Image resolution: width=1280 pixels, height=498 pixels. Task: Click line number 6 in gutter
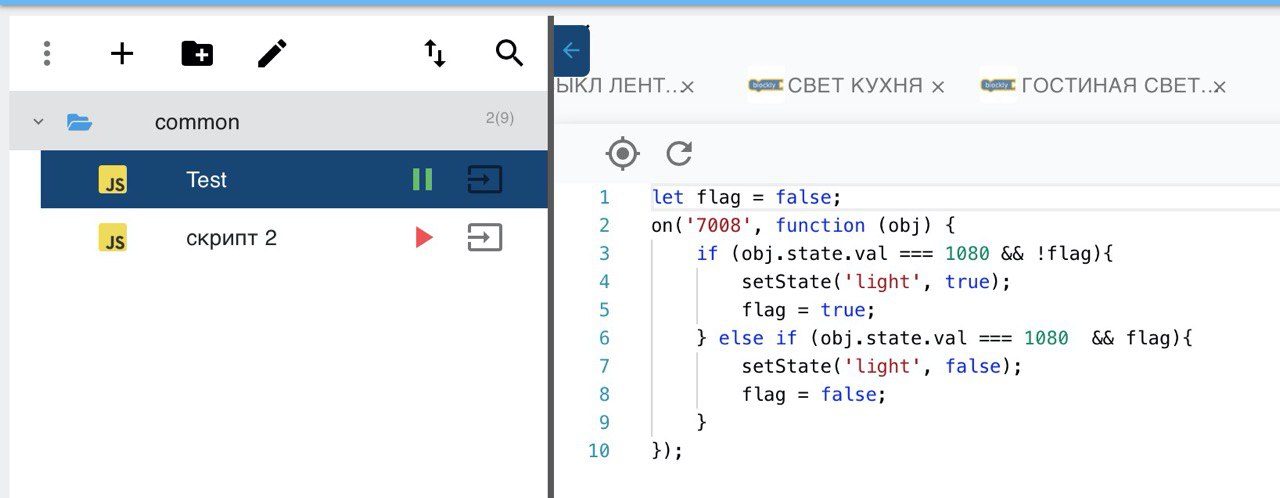click(604, 338)
